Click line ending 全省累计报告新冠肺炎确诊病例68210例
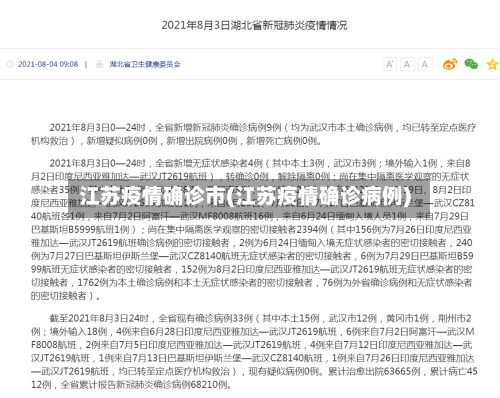Screen dimensions: 500x398 pyautogui.click(x=131, y=384)
